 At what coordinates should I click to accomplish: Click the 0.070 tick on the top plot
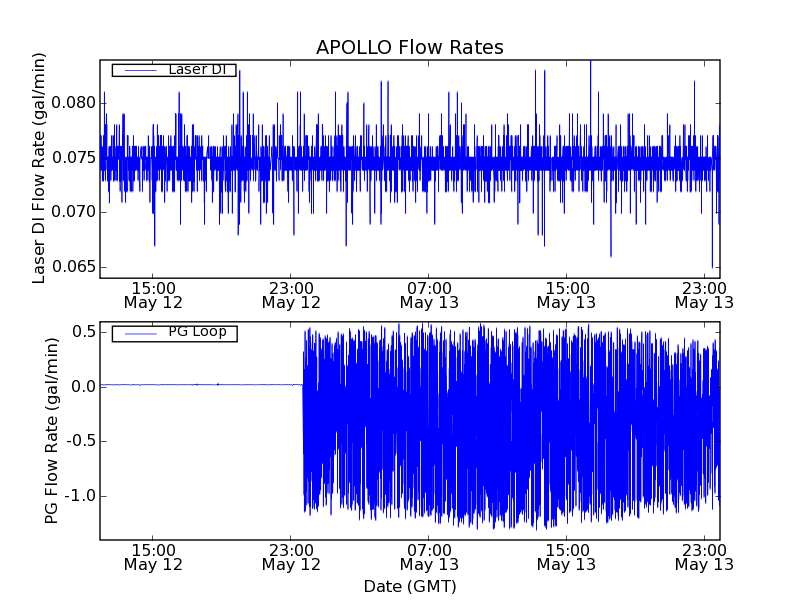point(73,212)
